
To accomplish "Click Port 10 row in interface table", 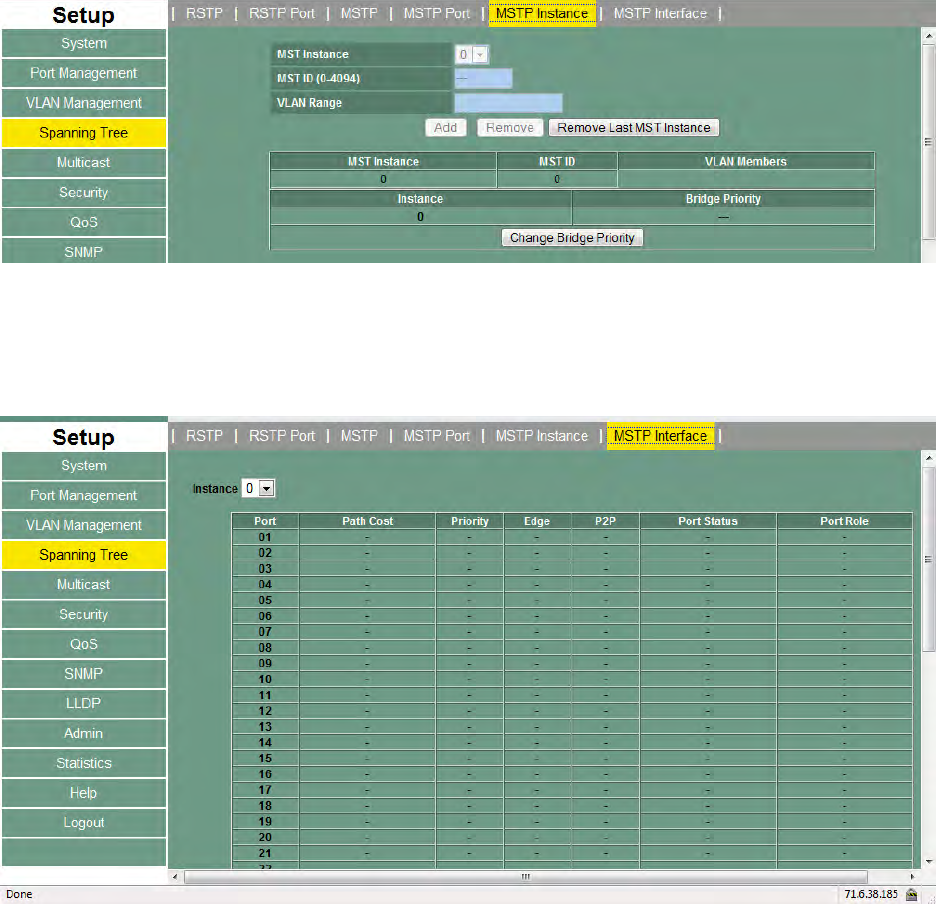I will click(x=572, y=679).
